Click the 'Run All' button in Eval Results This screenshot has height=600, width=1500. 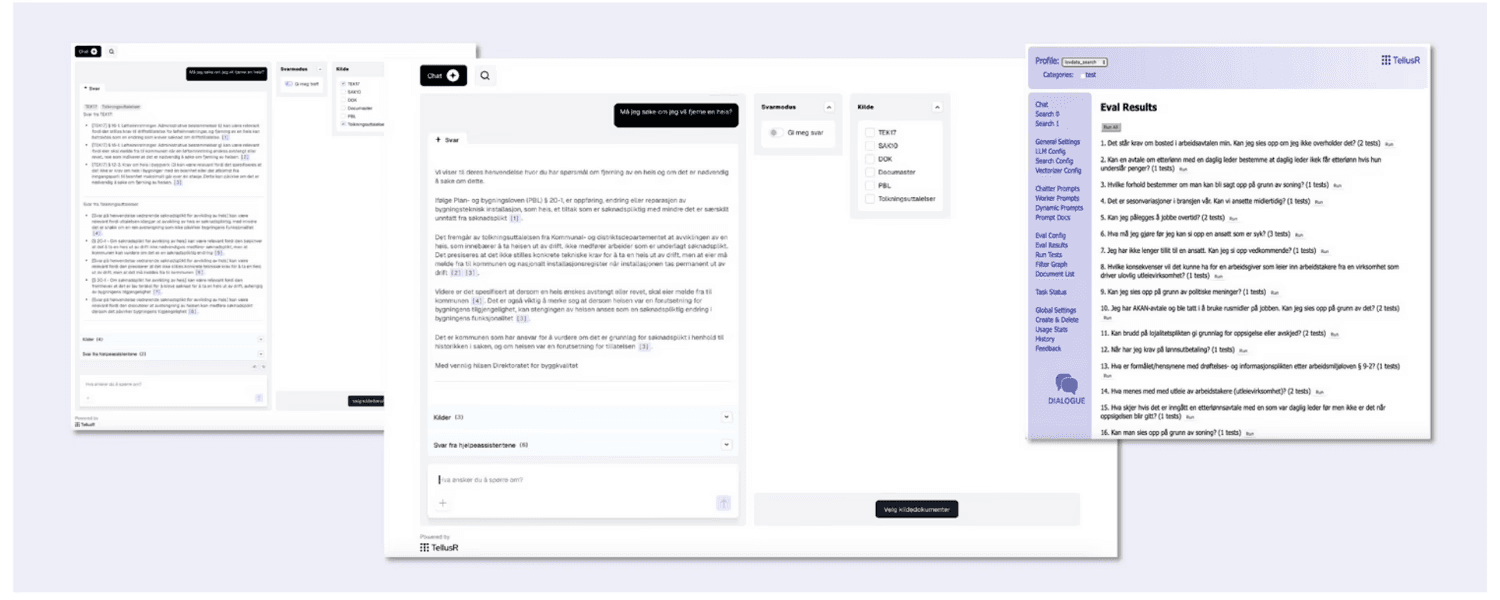point(1110,128)
